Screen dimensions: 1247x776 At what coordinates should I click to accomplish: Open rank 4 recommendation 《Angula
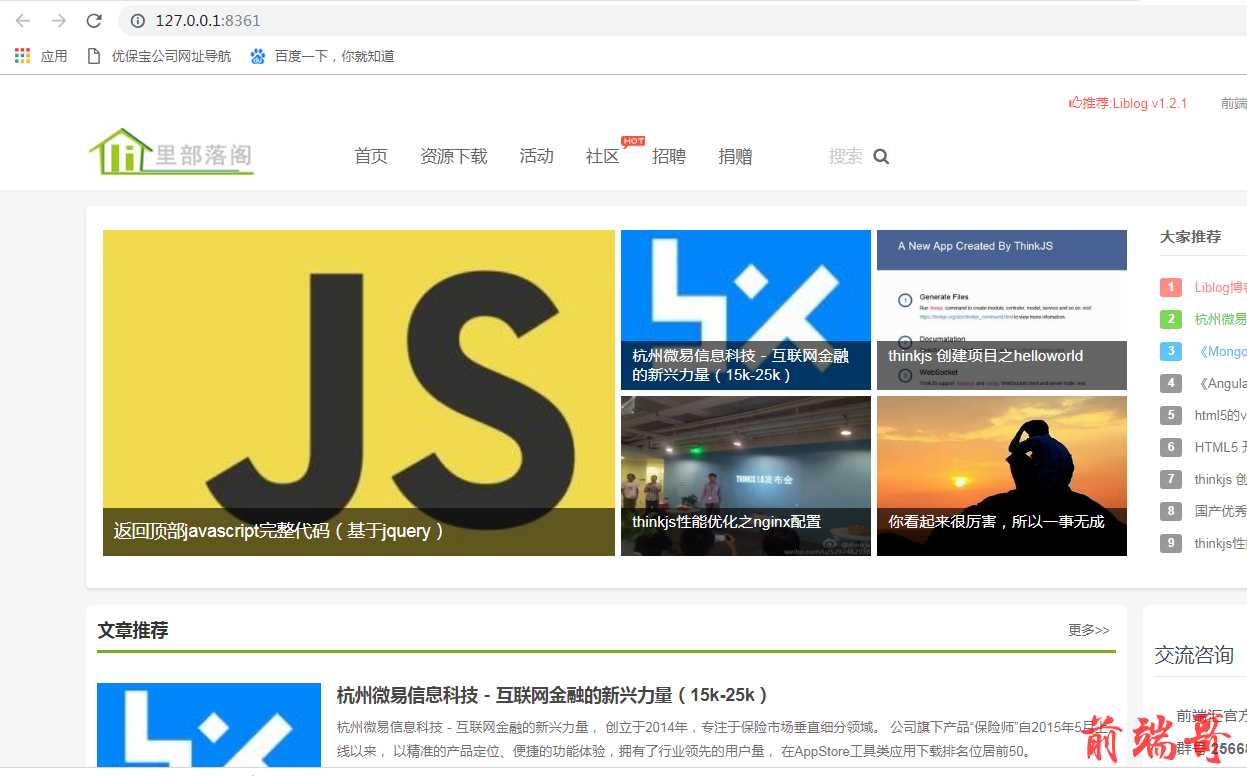click(1220, 384)
